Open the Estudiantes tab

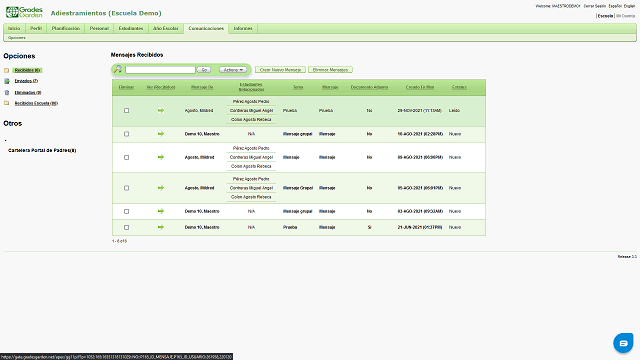131,28
